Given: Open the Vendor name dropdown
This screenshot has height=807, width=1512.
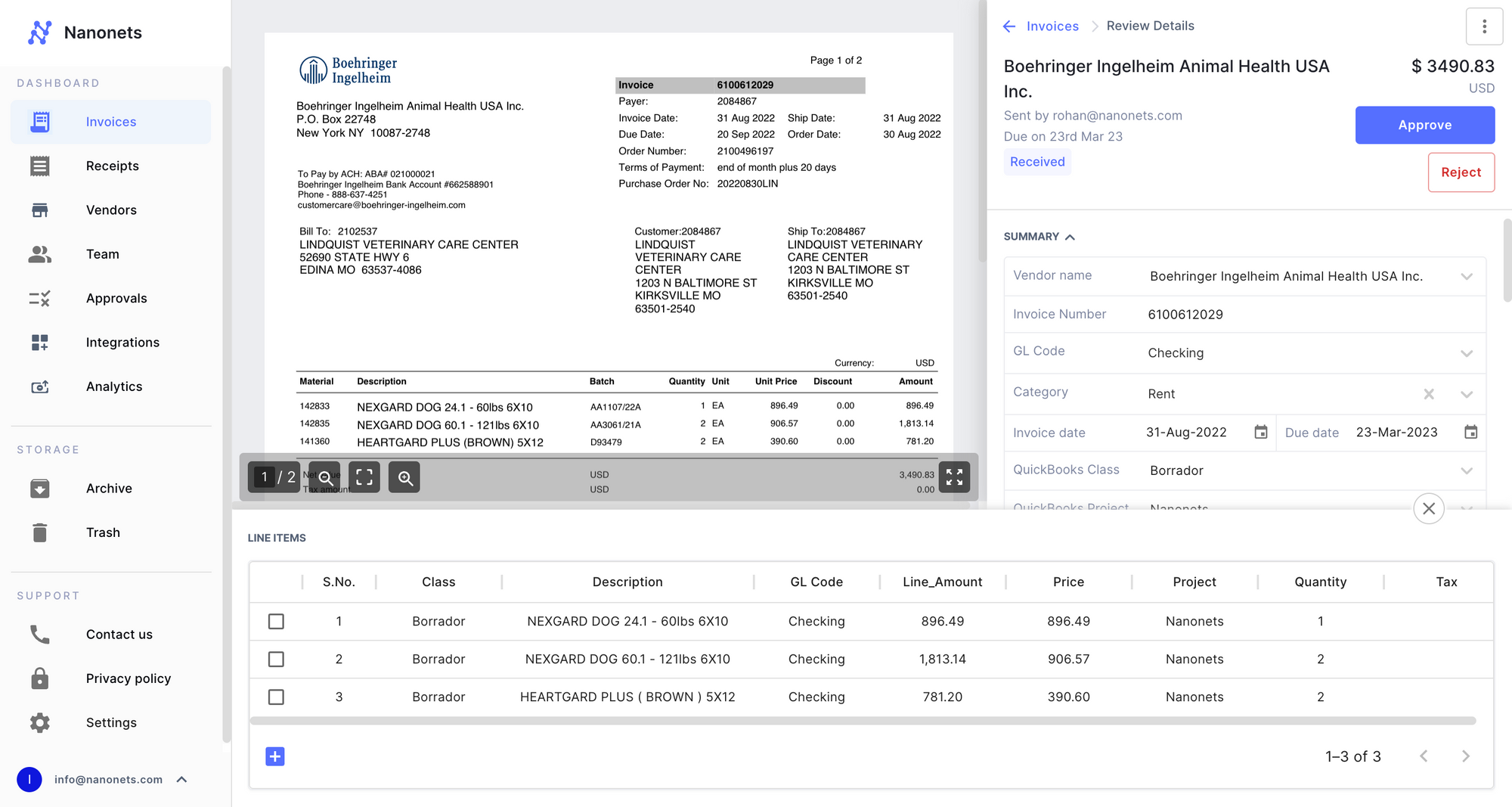Looking at the screenshot, I should [x=1467, y=276].
